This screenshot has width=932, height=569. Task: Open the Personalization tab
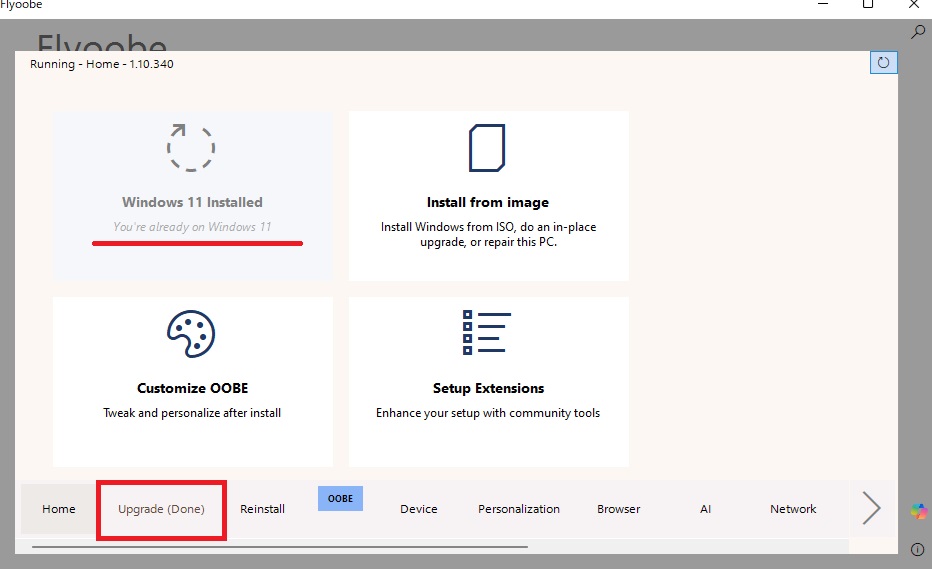[519, 509]
